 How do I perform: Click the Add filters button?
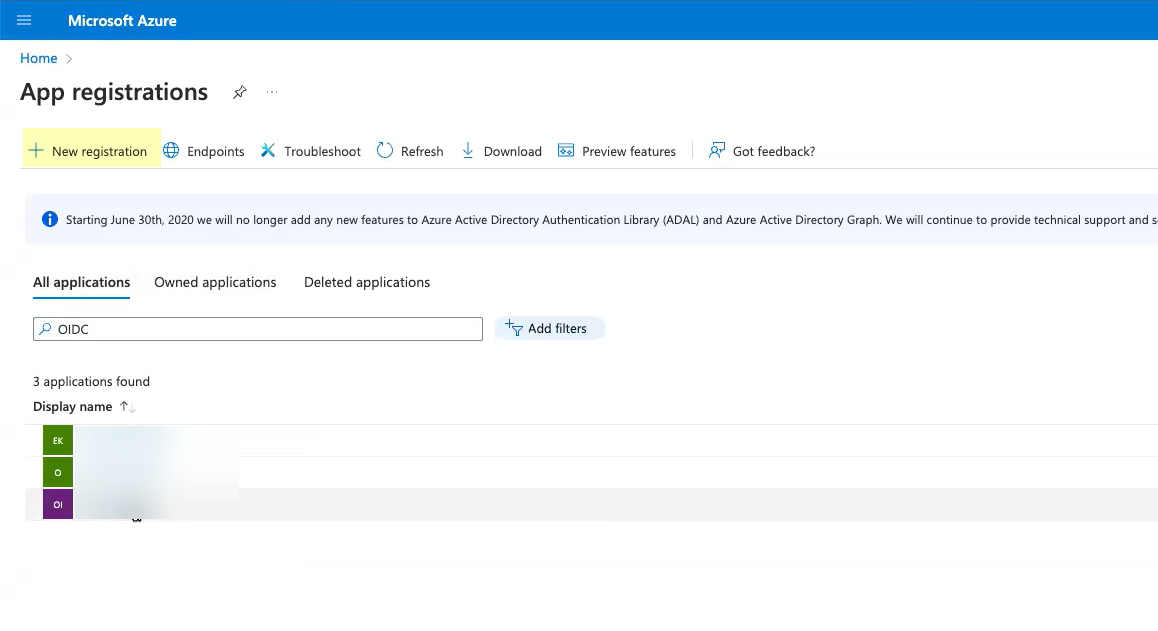click(549, 328)
